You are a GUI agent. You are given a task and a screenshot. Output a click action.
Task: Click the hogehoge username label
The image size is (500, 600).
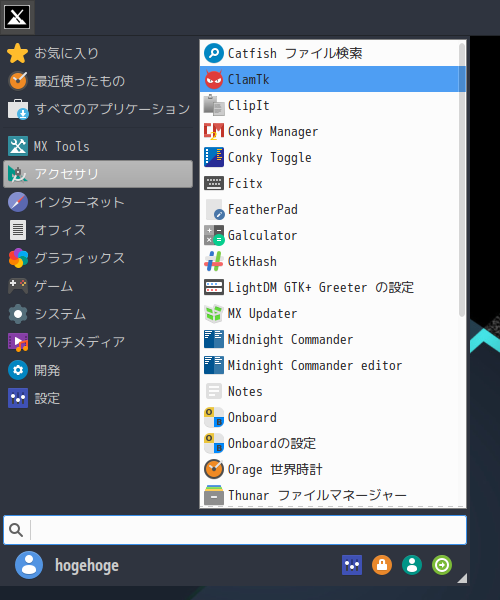click(x=87, y=566)
